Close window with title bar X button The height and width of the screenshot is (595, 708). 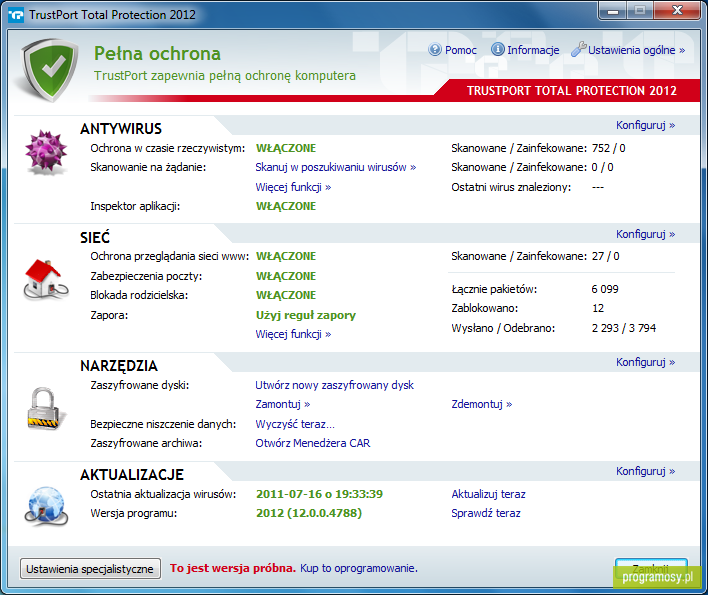tap(677, 11)
